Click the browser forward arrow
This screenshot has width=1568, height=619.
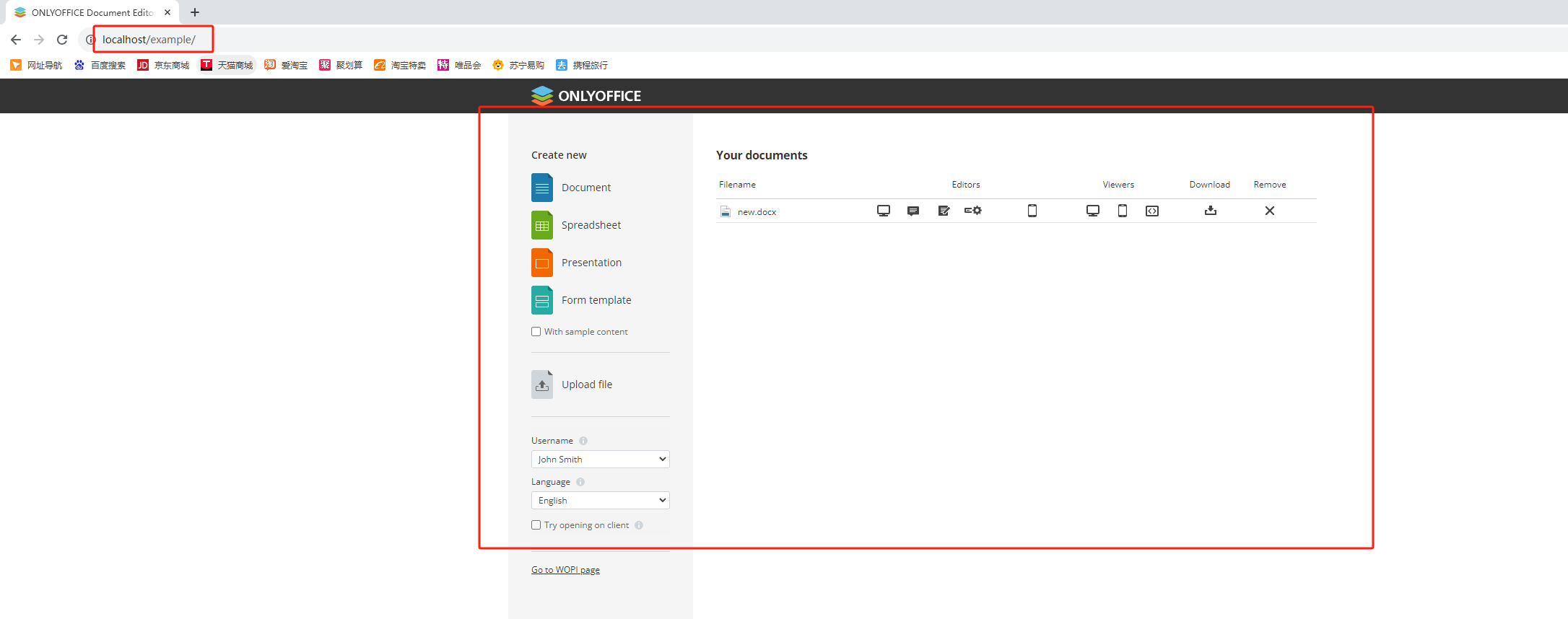point(39,40)
